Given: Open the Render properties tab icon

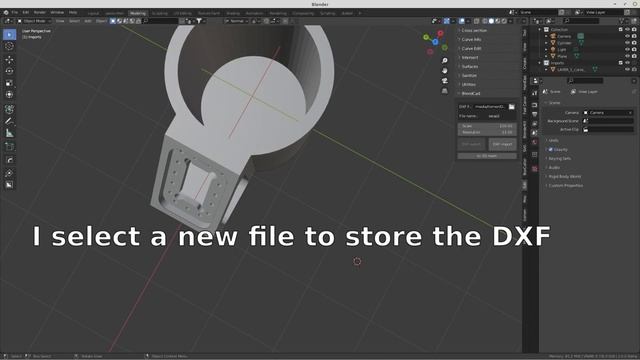Looking at the screenshot, I should [535, 104].
